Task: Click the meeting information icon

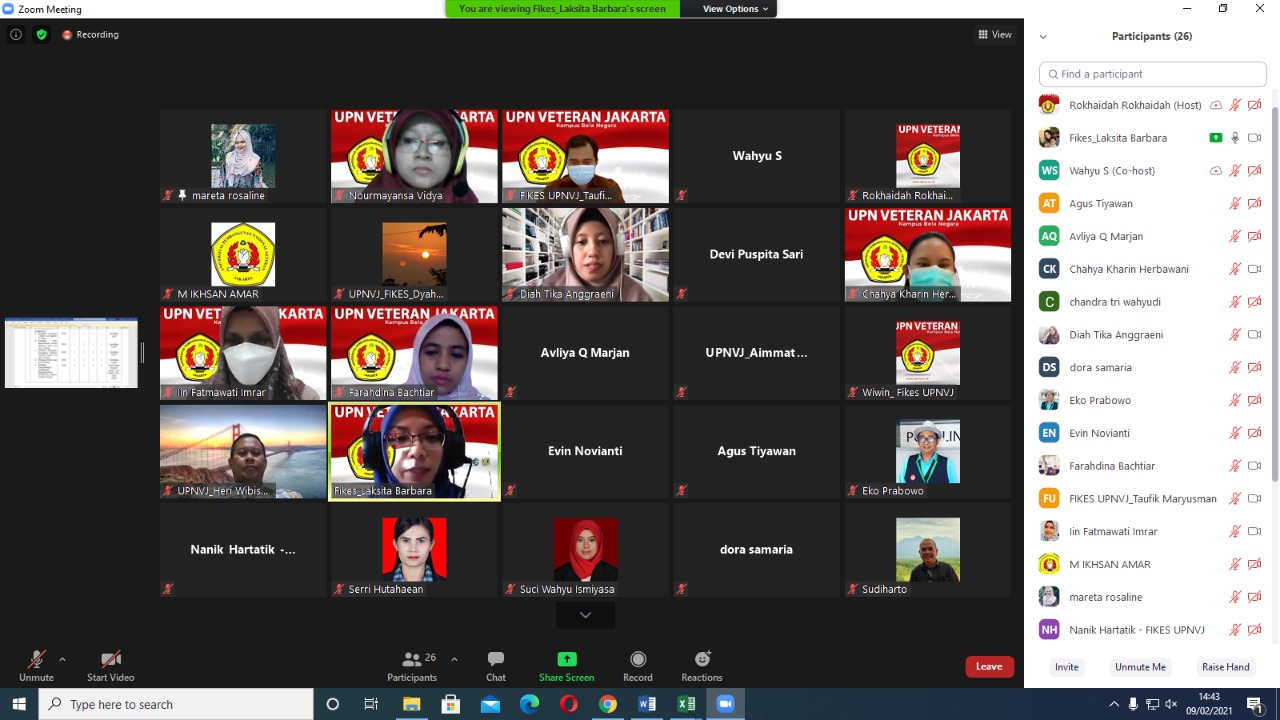Action: pyautogui.click(x=16, y=35)
